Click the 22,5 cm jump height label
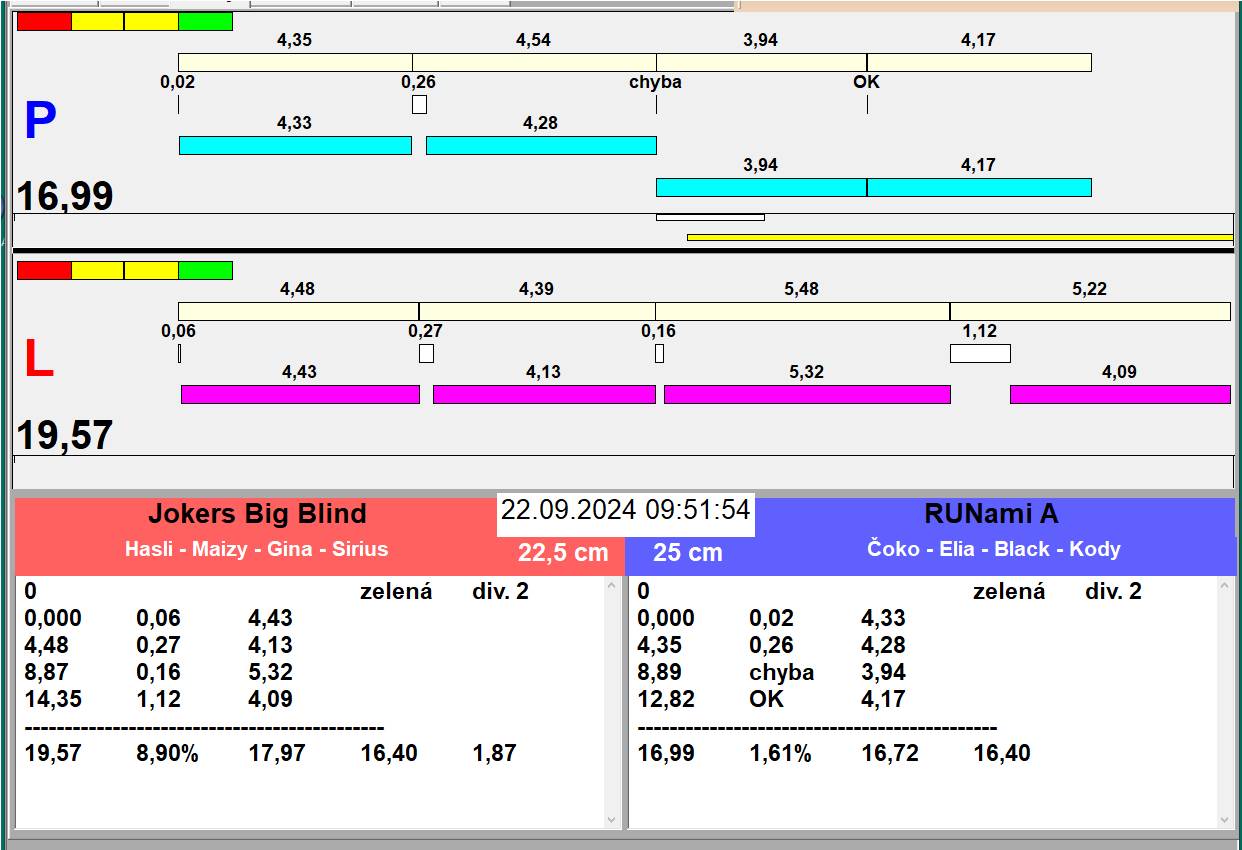Viewport: 1242px width, 850px height. point(563,552)
